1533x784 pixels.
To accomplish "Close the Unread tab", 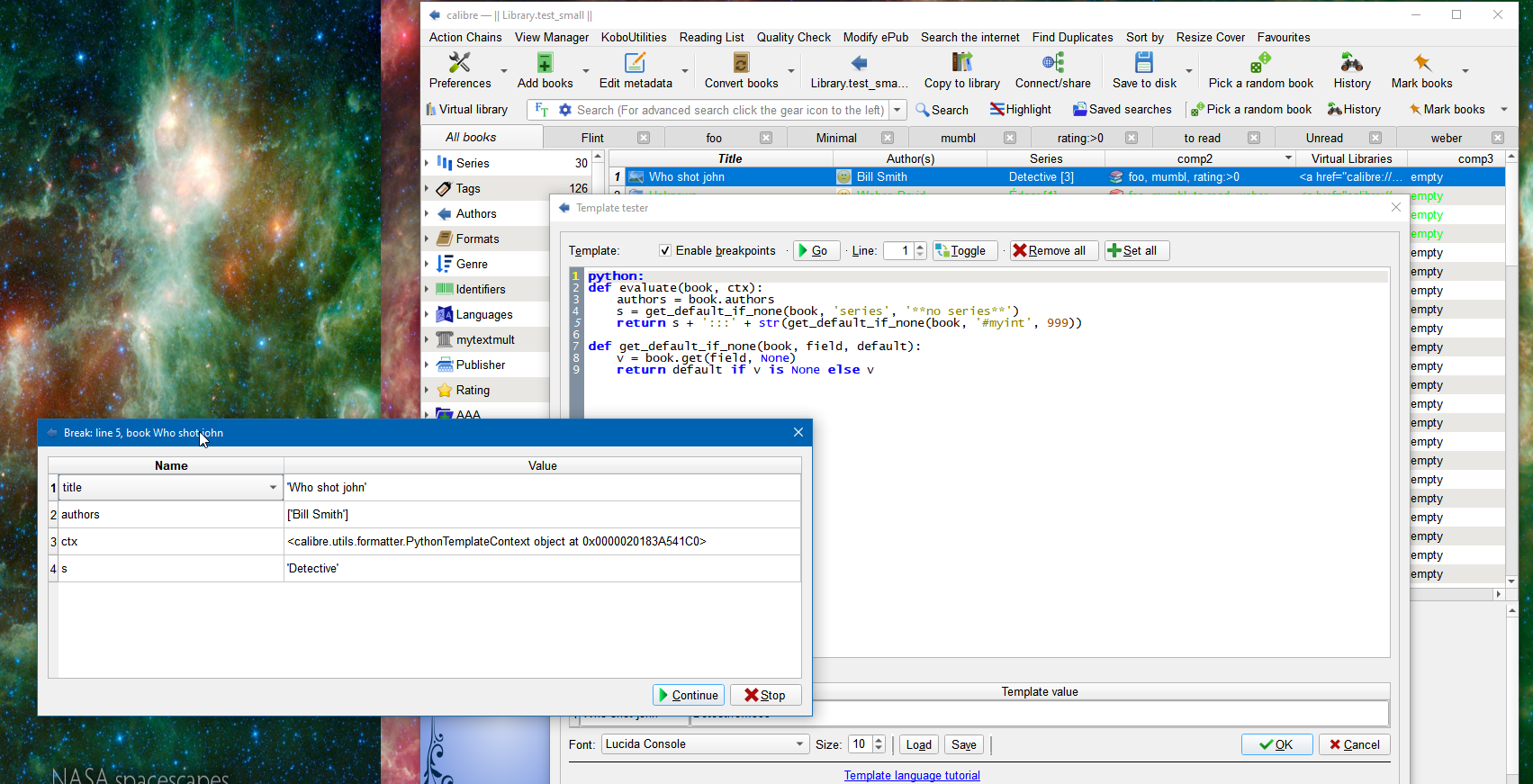I will [1375, 138].
